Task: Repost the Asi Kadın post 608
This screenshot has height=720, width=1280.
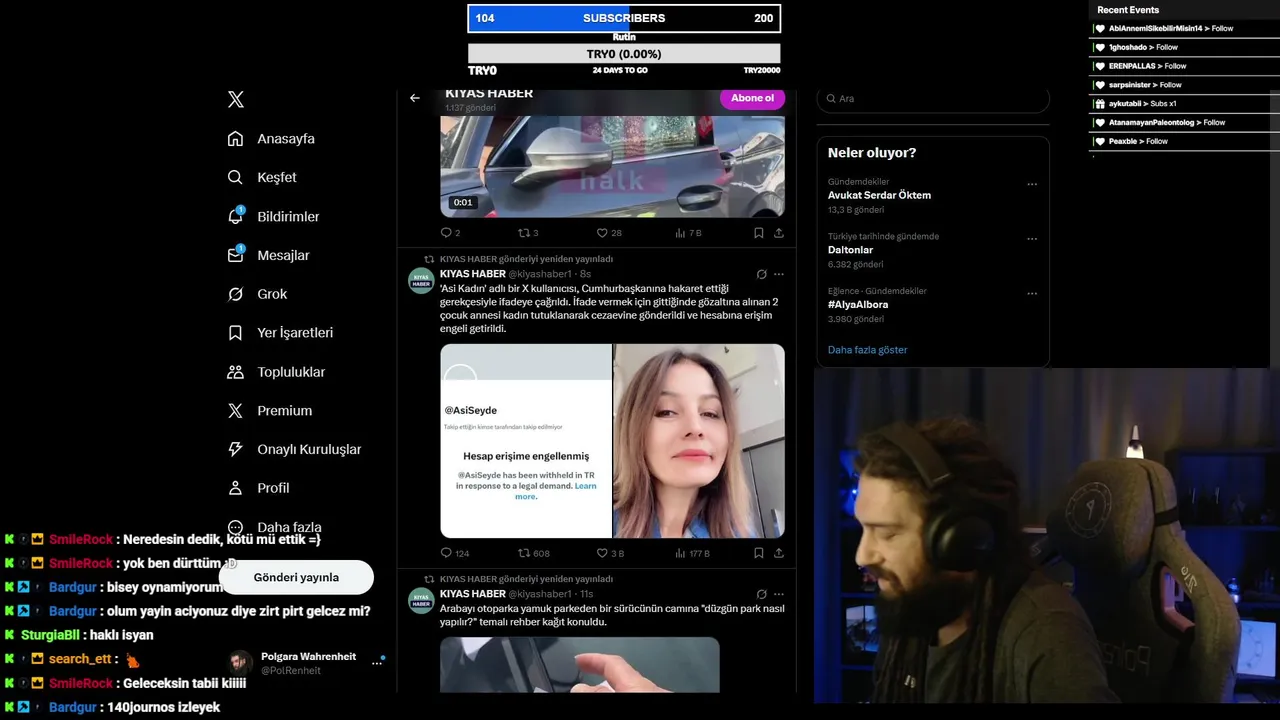Action: (x=534, y=553)
